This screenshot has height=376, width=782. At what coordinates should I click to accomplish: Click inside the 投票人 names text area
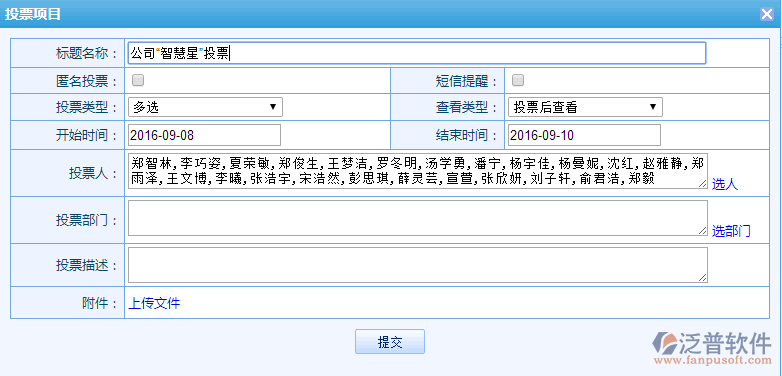point(418,171)
